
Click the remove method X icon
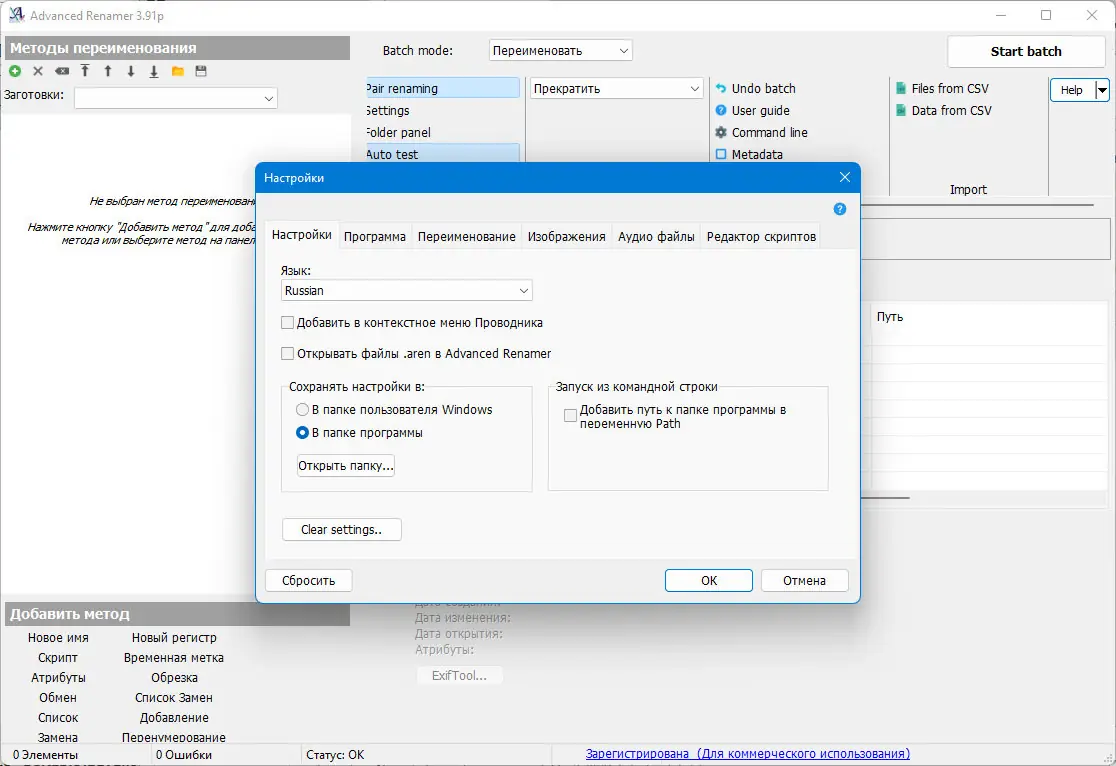coord(38,71)
